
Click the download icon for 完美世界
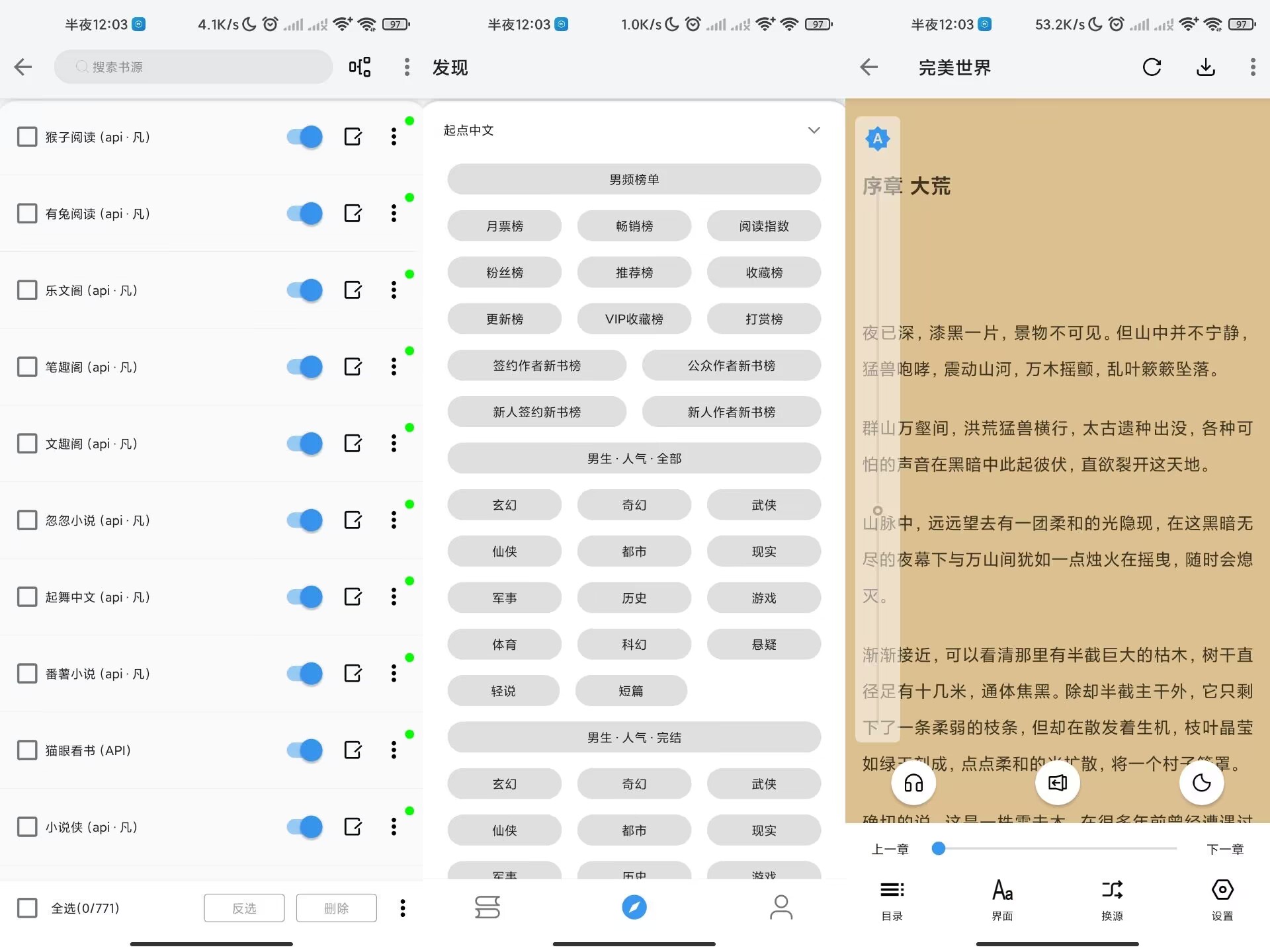(x=1204, y=67)
